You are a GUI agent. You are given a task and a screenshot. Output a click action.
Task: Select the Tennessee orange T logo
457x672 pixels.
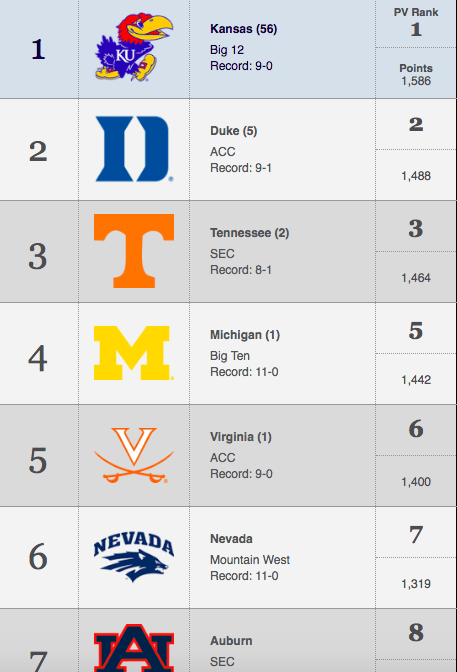click(x=134, y=251)
